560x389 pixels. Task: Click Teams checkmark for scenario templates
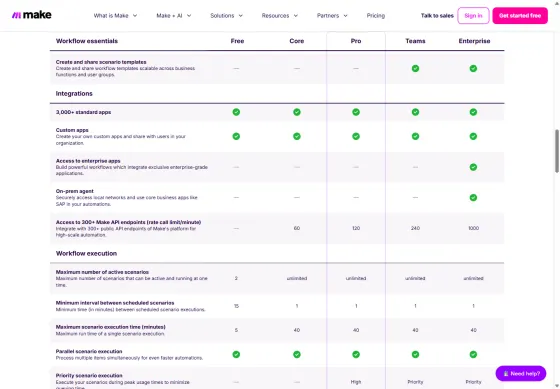(415, 69)
